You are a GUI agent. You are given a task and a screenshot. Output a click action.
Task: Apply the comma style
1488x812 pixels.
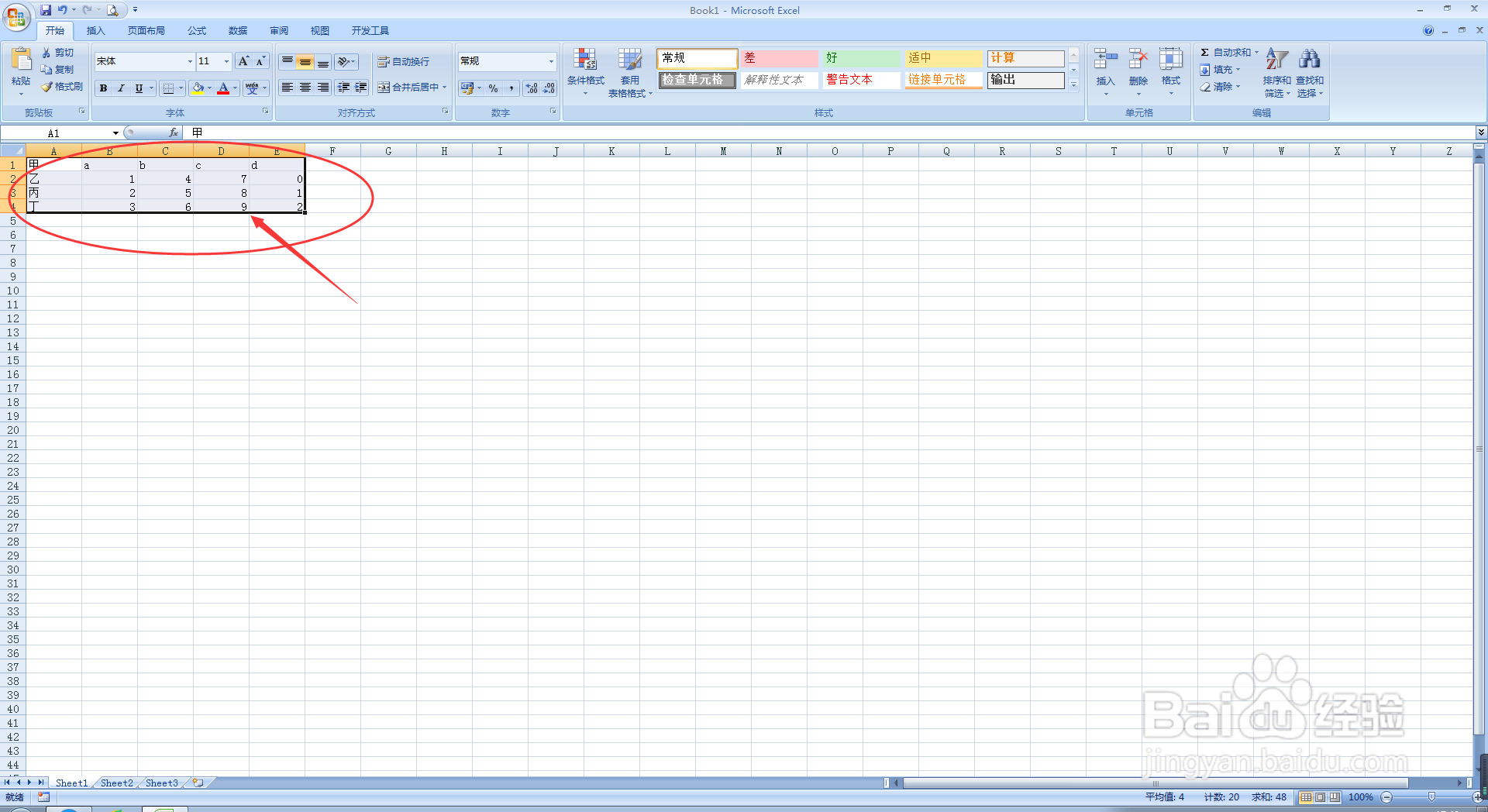511,88
